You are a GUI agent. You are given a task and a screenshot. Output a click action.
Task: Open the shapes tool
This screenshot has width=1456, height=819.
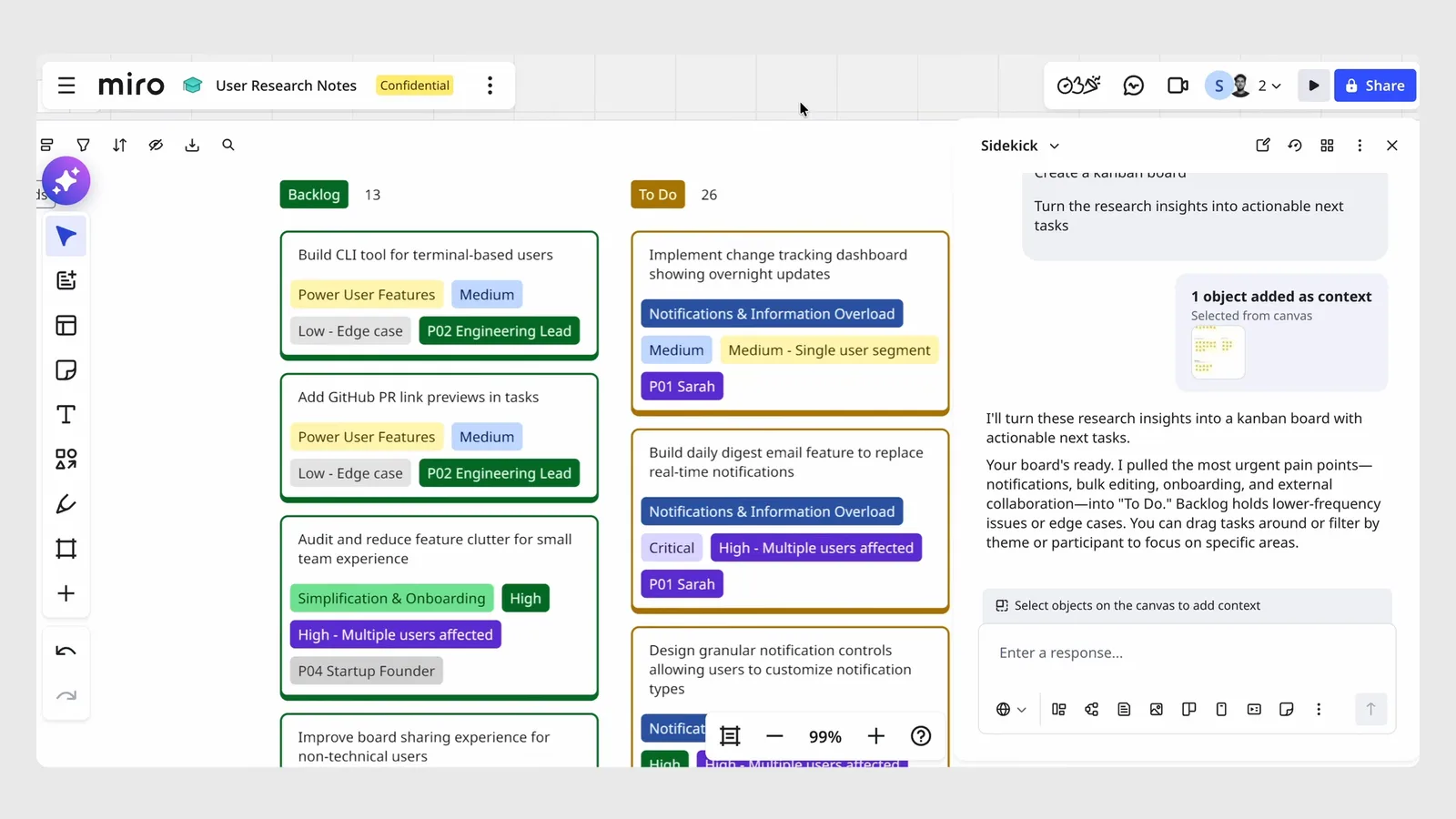click(x=66, y=459)
